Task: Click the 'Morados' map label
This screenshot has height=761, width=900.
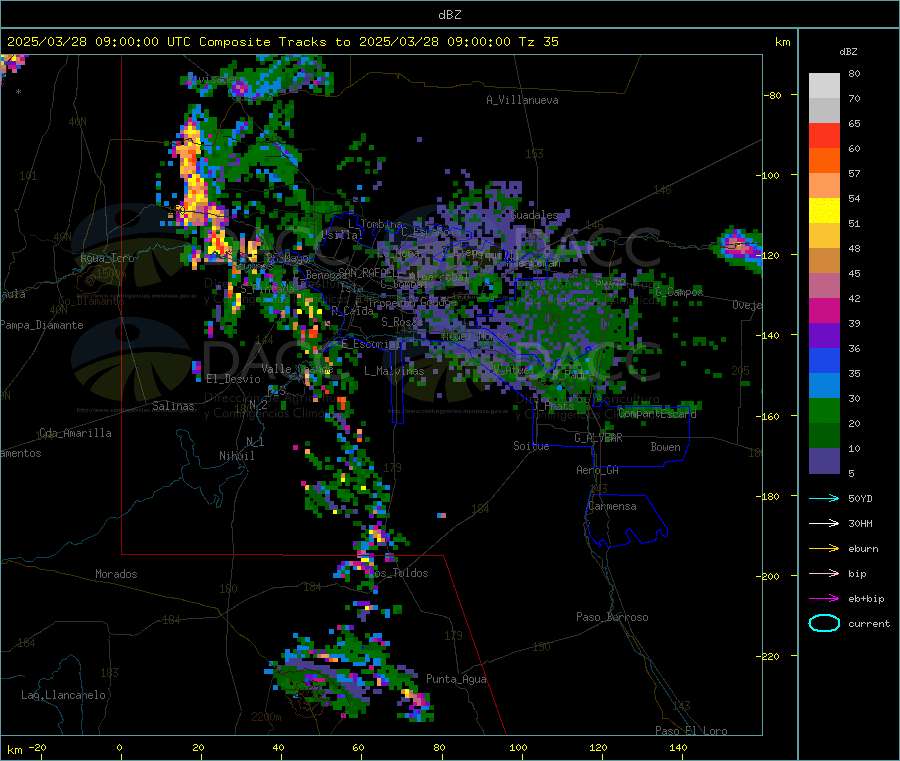Action: click(116, 574)
